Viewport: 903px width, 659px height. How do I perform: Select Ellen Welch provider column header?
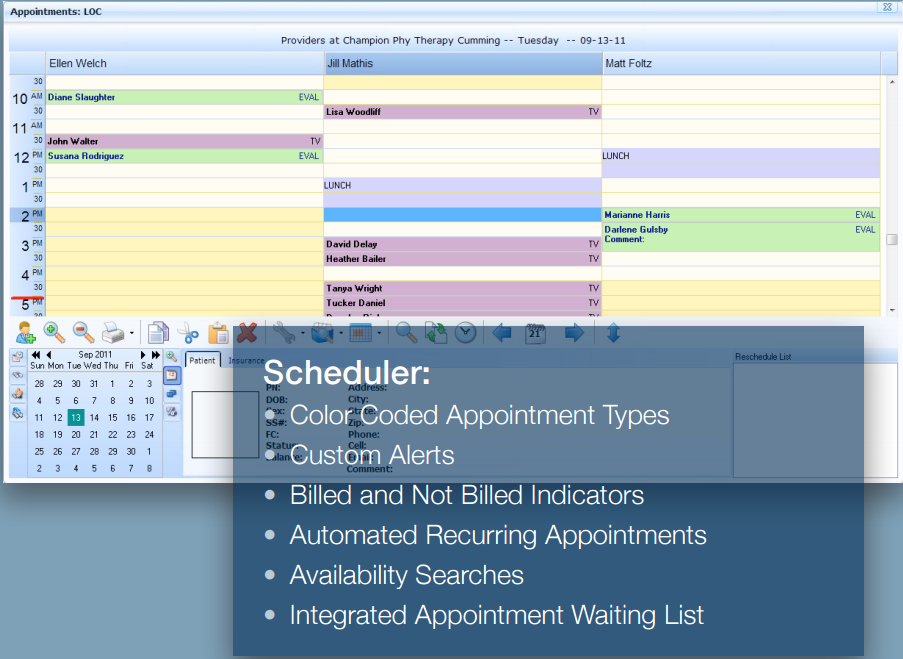[184, 63]
